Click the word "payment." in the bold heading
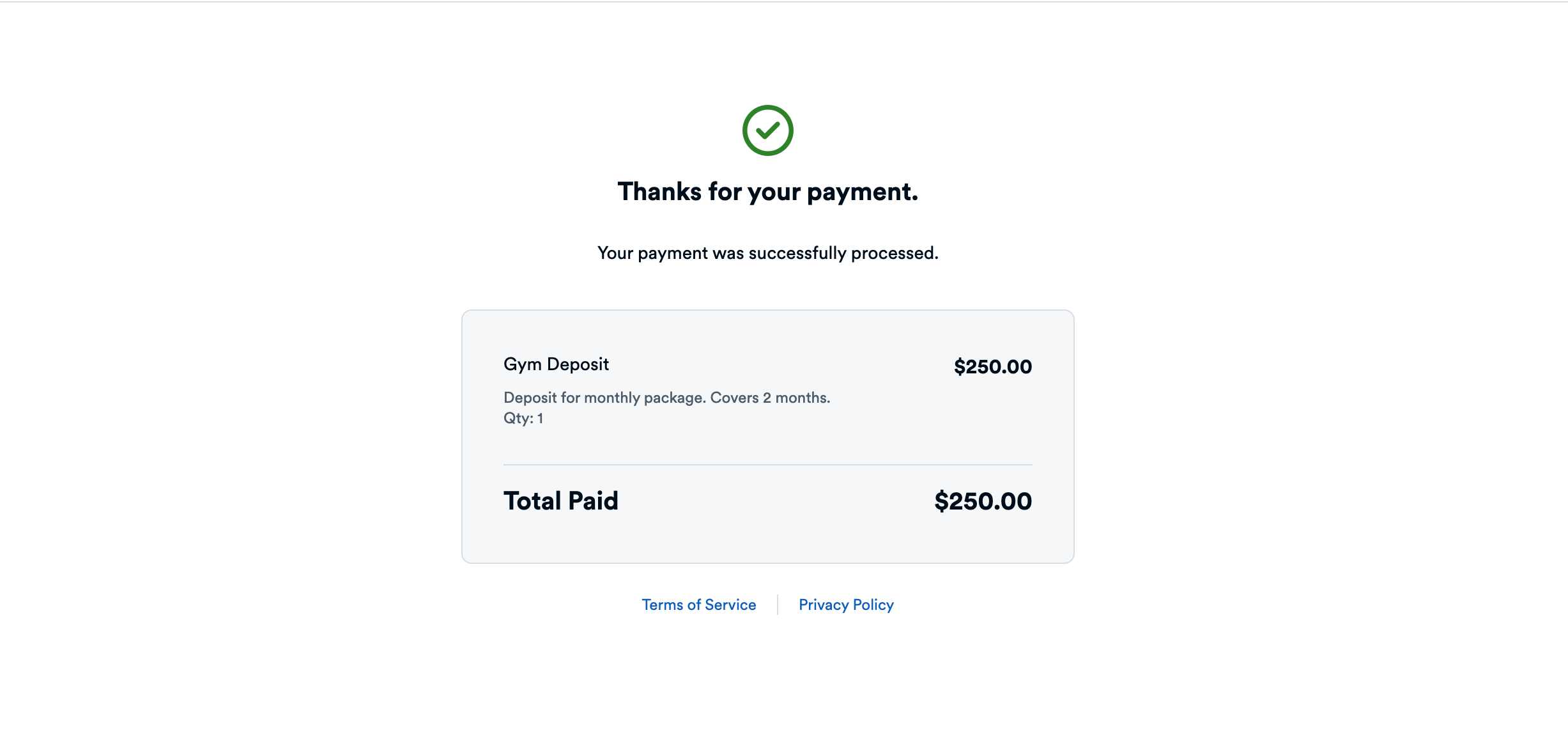The width and height of the screenshot is (1568, 748). click(x=863, y=192)
